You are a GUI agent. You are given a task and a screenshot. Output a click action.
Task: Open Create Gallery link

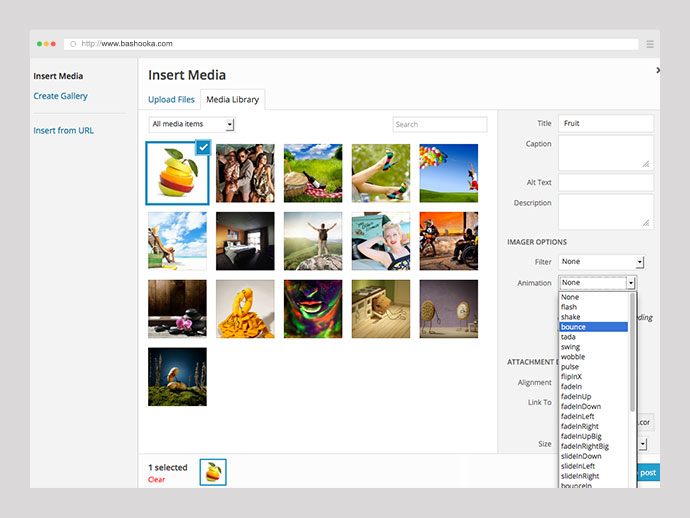pyautogui.click(x=61, y=96)
